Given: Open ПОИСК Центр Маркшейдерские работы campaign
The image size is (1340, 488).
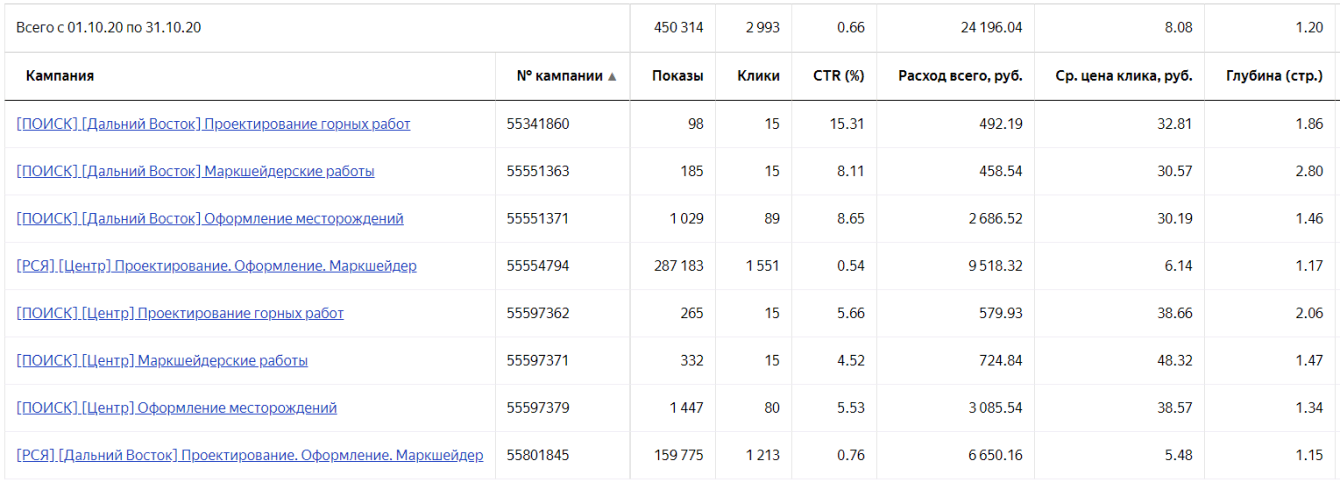Looking at the screenshot, I should click(162, 360).
